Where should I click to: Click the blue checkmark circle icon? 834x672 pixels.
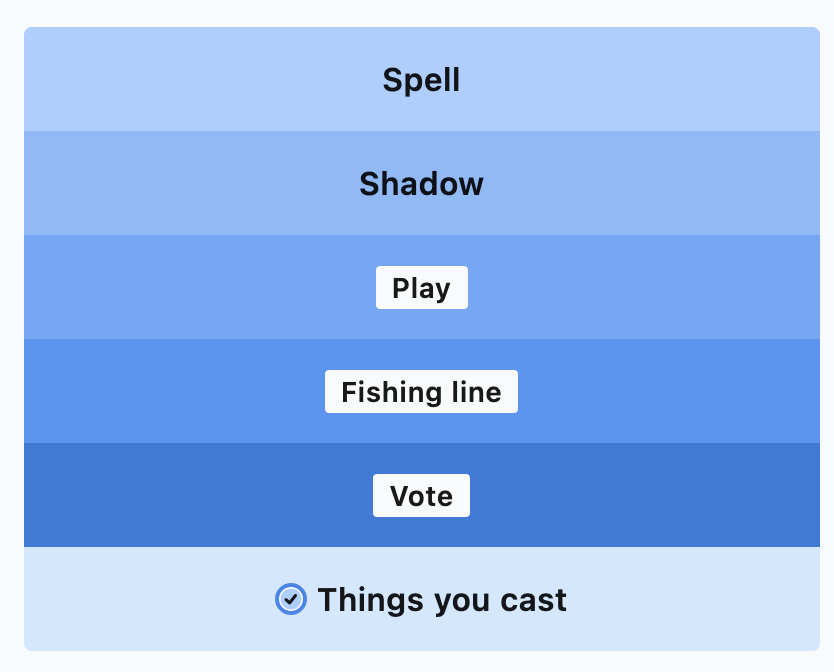[290, 599]
